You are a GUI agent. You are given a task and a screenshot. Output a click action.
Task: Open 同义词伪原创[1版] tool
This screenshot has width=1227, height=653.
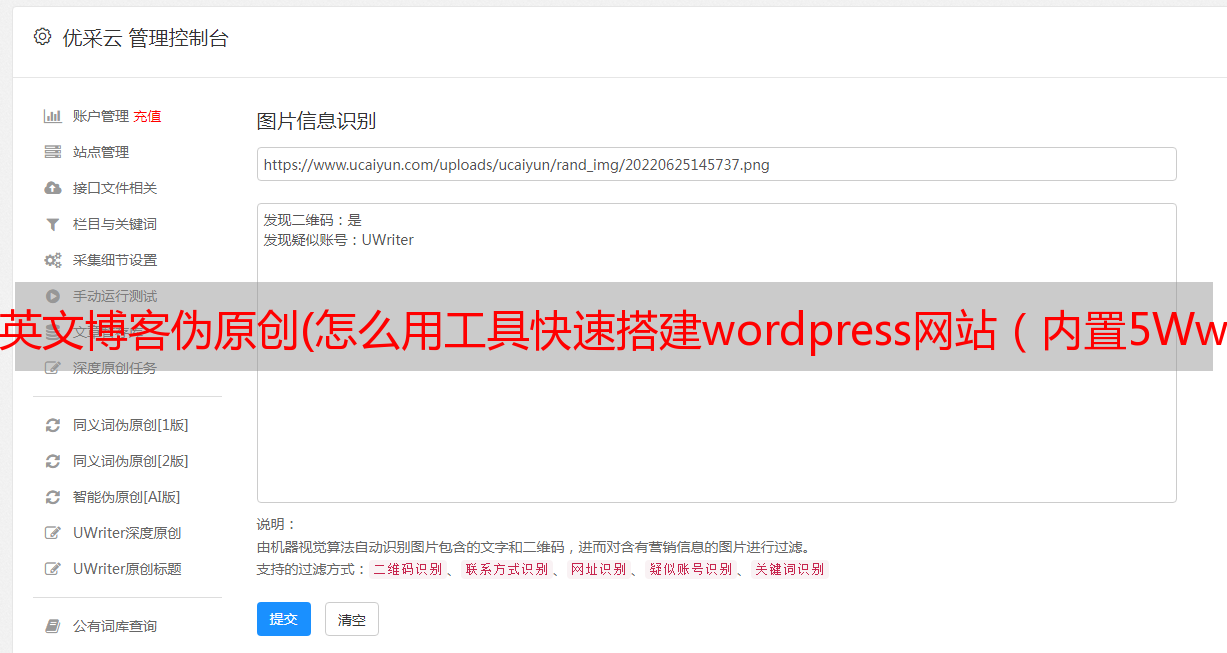(131, 425)
